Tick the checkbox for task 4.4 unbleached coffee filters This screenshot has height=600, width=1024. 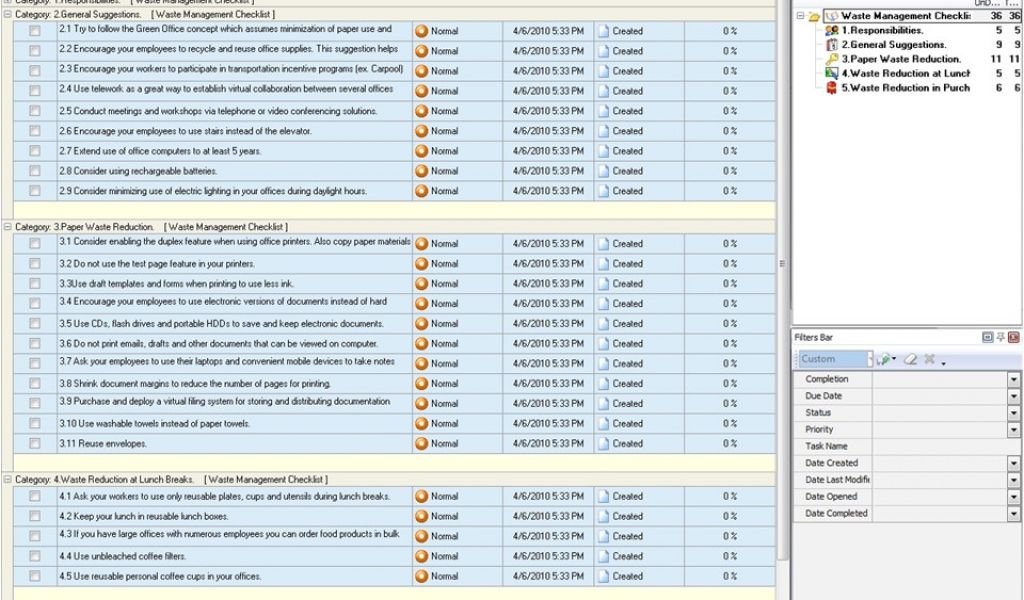click(x=36, y=556)
